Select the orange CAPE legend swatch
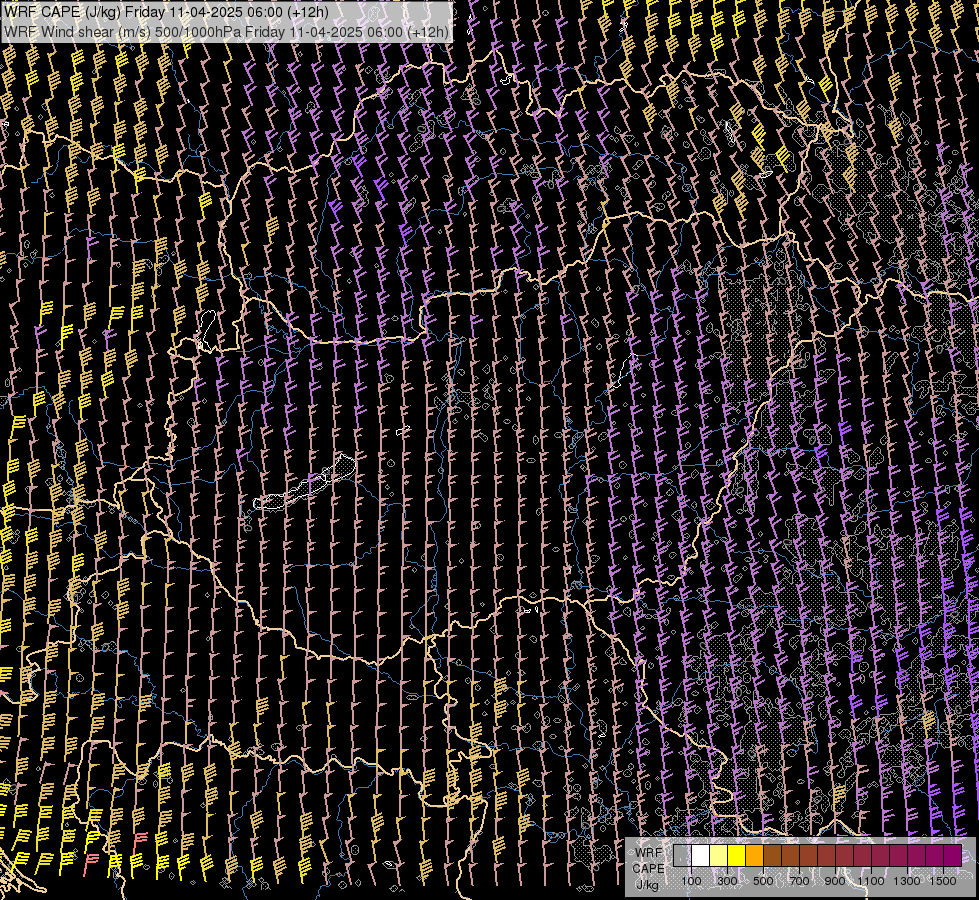Viewport: 979px width, 900px height. (755, 855)
